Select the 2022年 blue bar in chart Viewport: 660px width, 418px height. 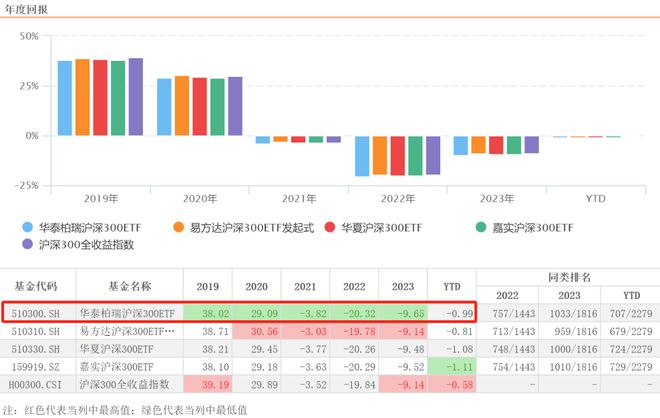[362, 156]
